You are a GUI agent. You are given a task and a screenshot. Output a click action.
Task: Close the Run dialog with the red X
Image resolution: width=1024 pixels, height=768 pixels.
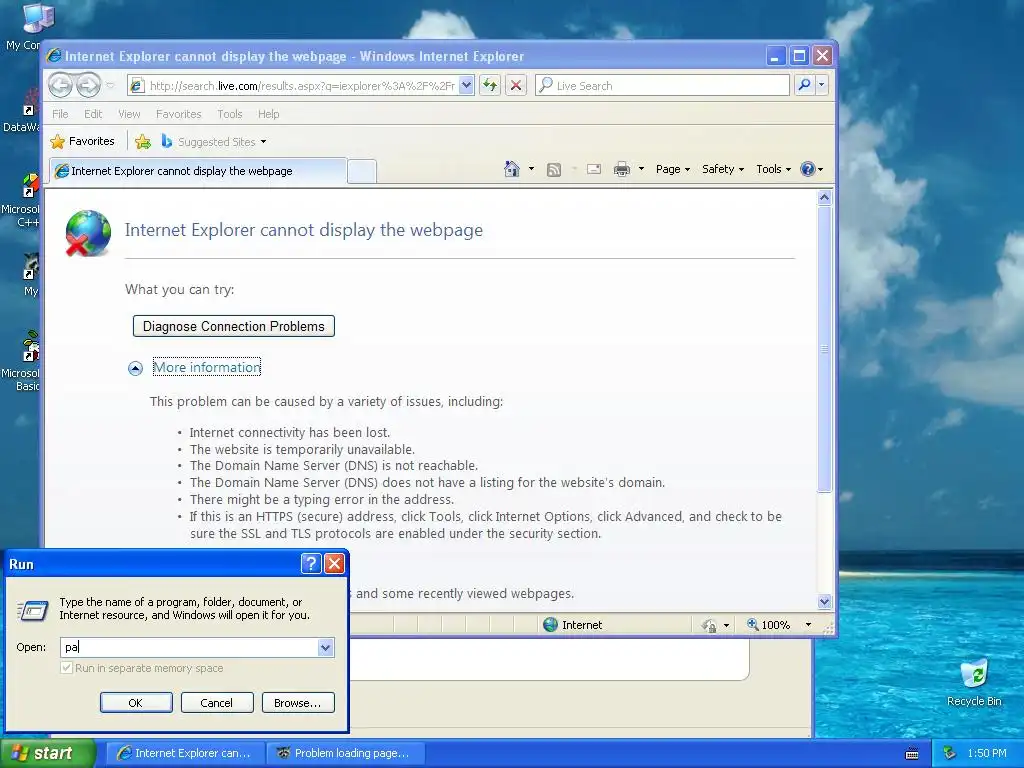point(334,563)
